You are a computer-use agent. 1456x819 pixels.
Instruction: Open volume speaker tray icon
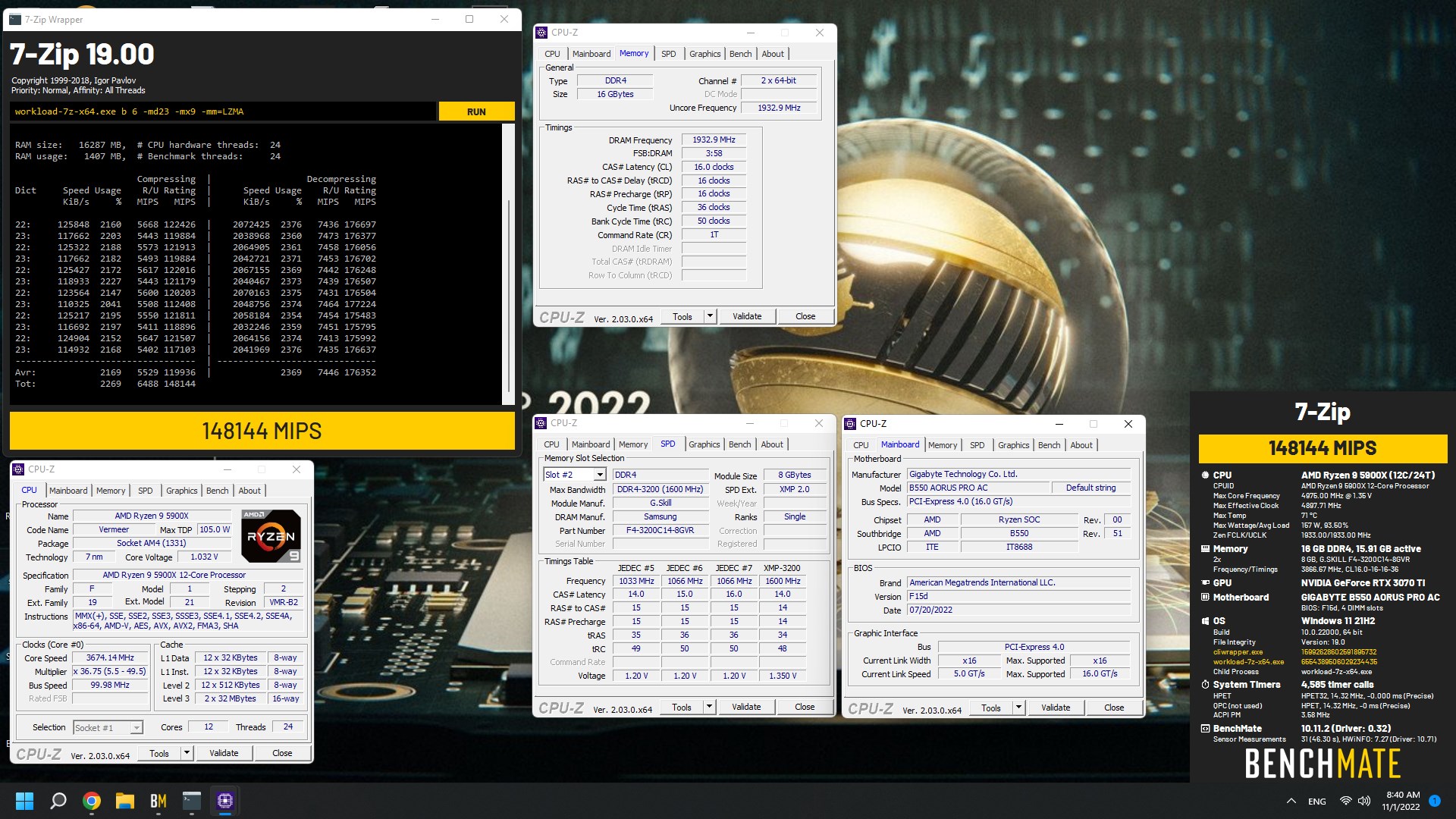point(1364,801)
